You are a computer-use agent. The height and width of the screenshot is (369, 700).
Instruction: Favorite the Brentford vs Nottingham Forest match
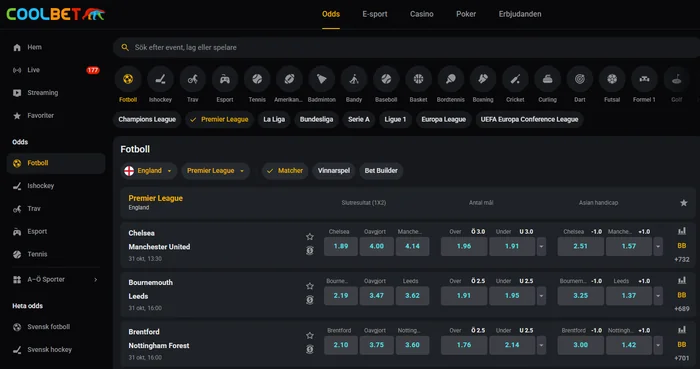[310, 336]
